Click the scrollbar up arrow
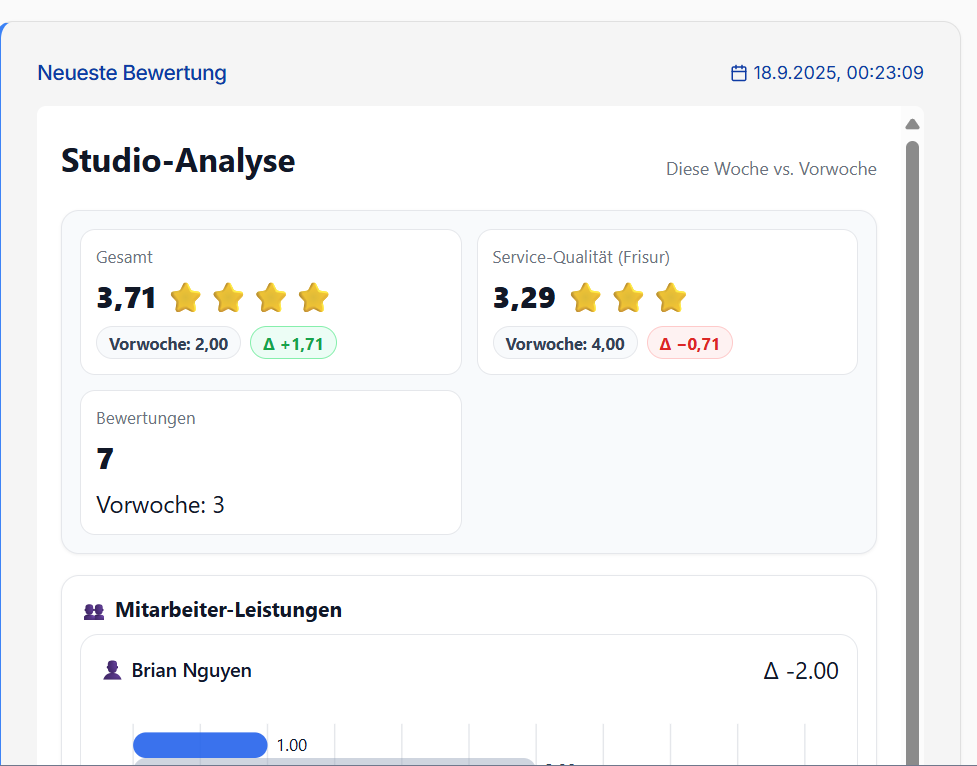977x766 pixels. pyautogui.click(x=912, y=125)
